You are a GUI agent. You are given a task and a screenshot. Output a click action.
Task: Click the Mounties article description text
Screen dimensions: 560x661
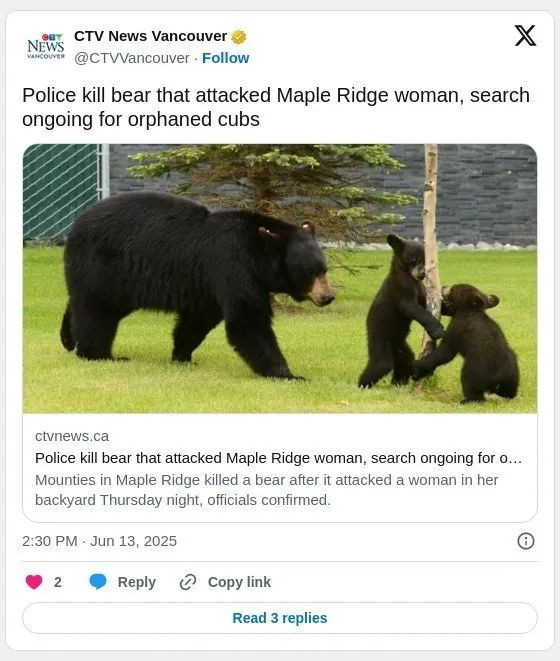(x=267, y=490)
